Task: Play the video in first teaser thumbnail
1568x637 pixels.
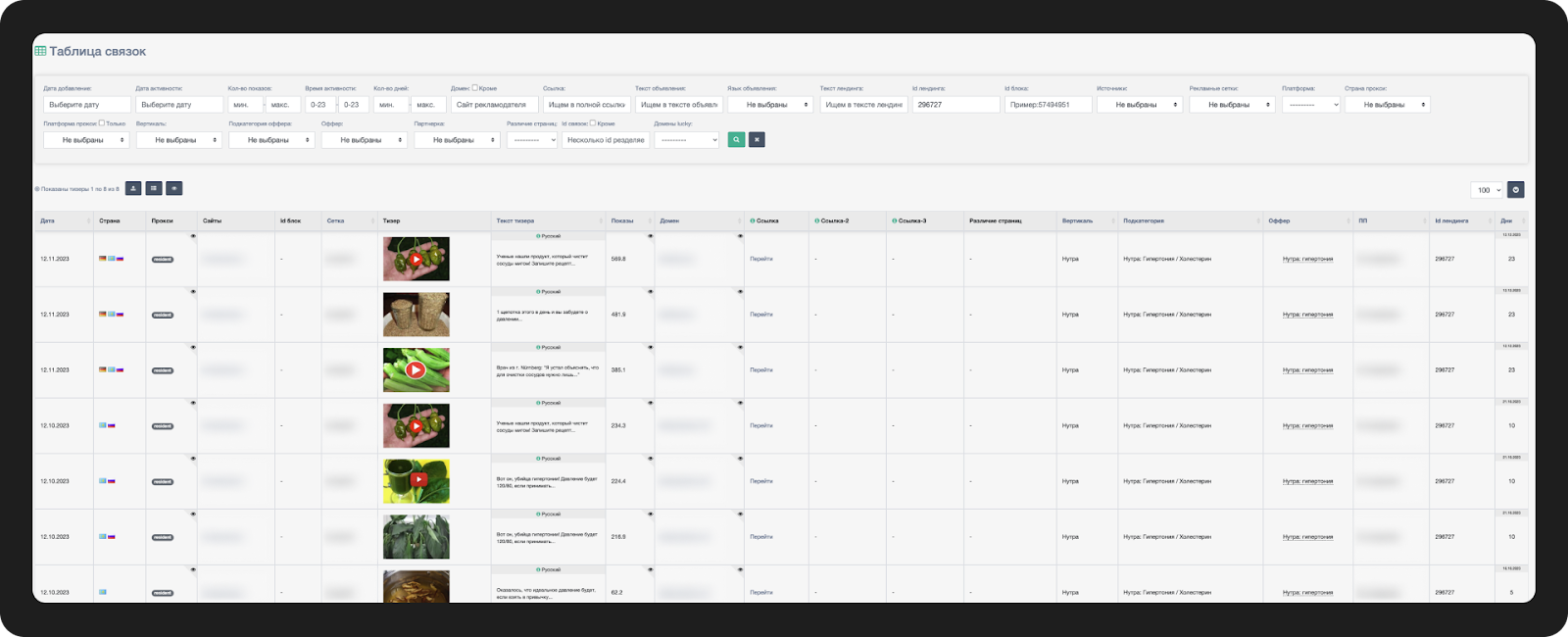Action: [x=416, y=260]
